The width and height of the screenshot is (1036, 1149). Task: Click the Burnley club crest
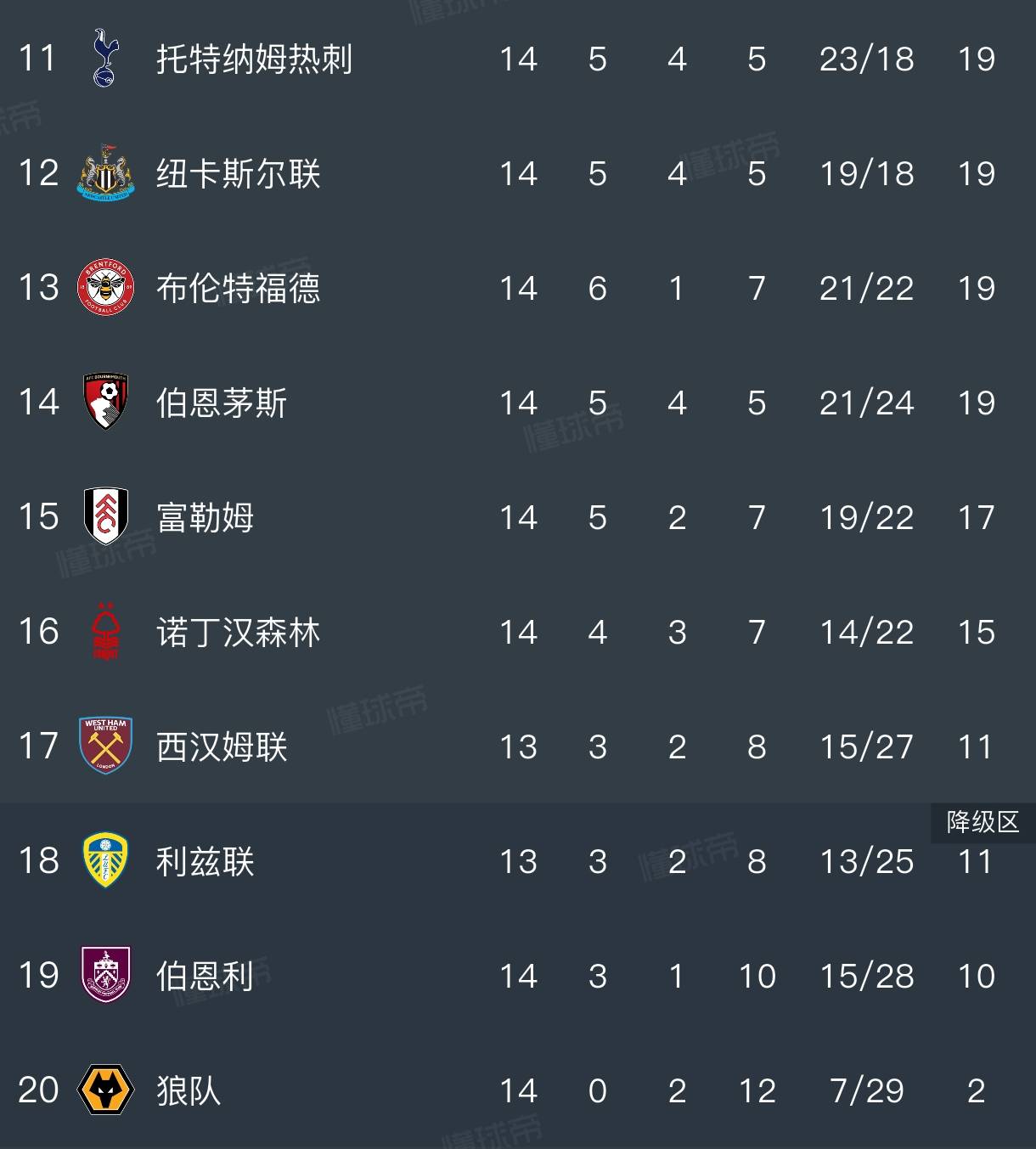(106, 975)
